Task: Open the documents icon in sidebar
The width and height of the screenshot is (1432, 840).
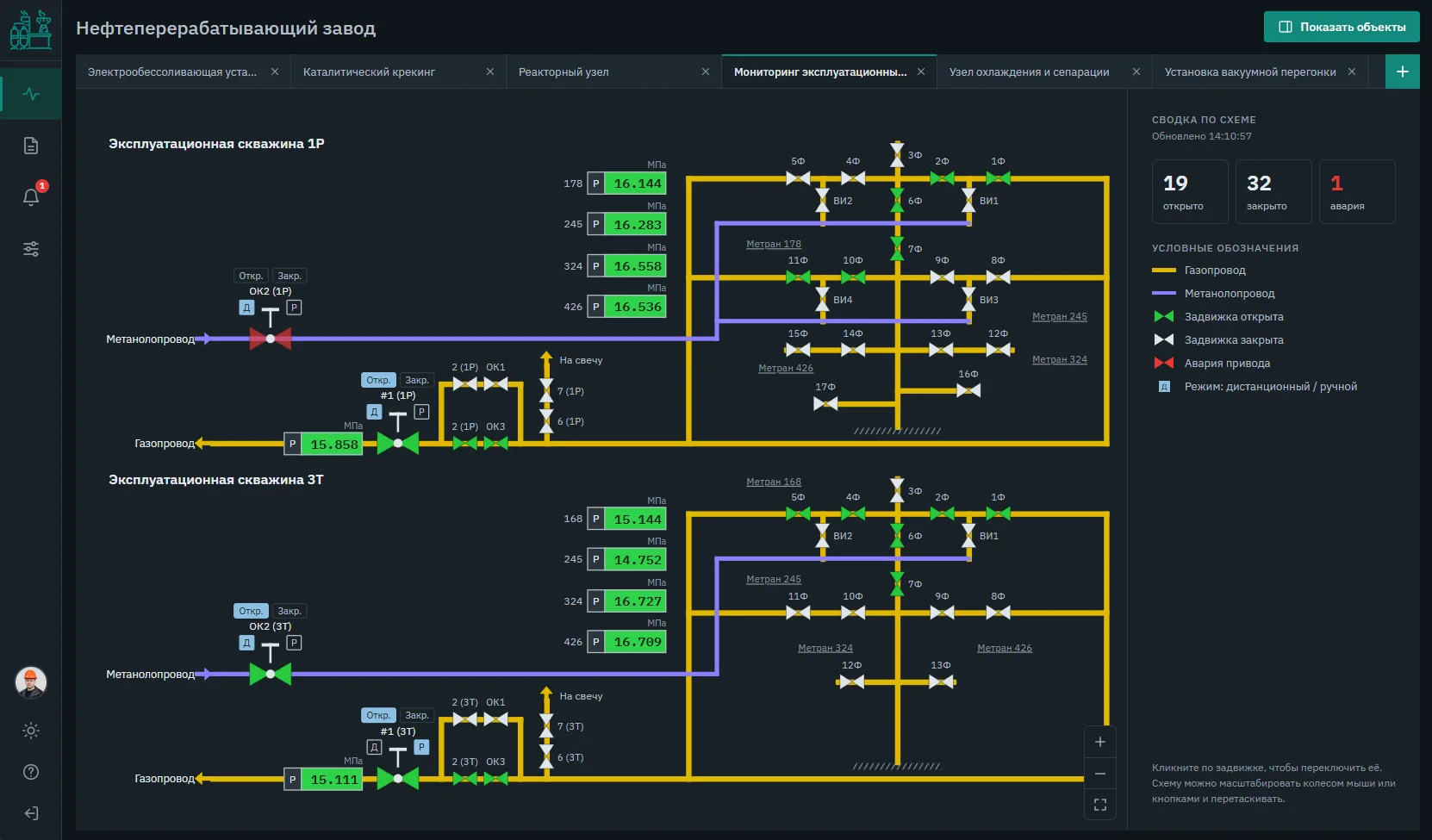Action: point(31,146)
